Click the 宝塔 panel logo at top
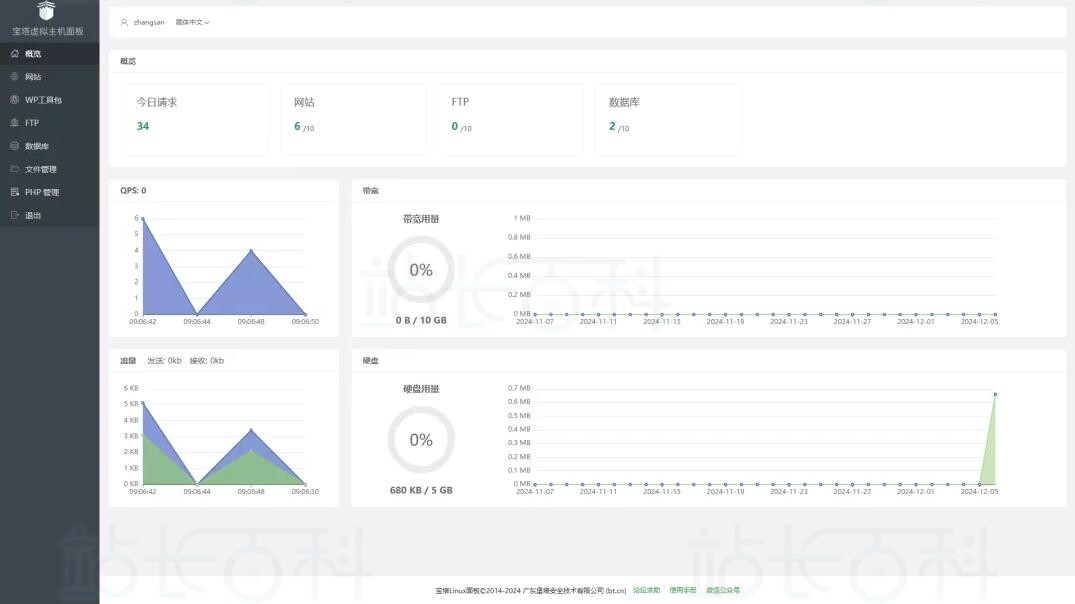The height and width of the screenshot is (604, 1075). point(46,11)
